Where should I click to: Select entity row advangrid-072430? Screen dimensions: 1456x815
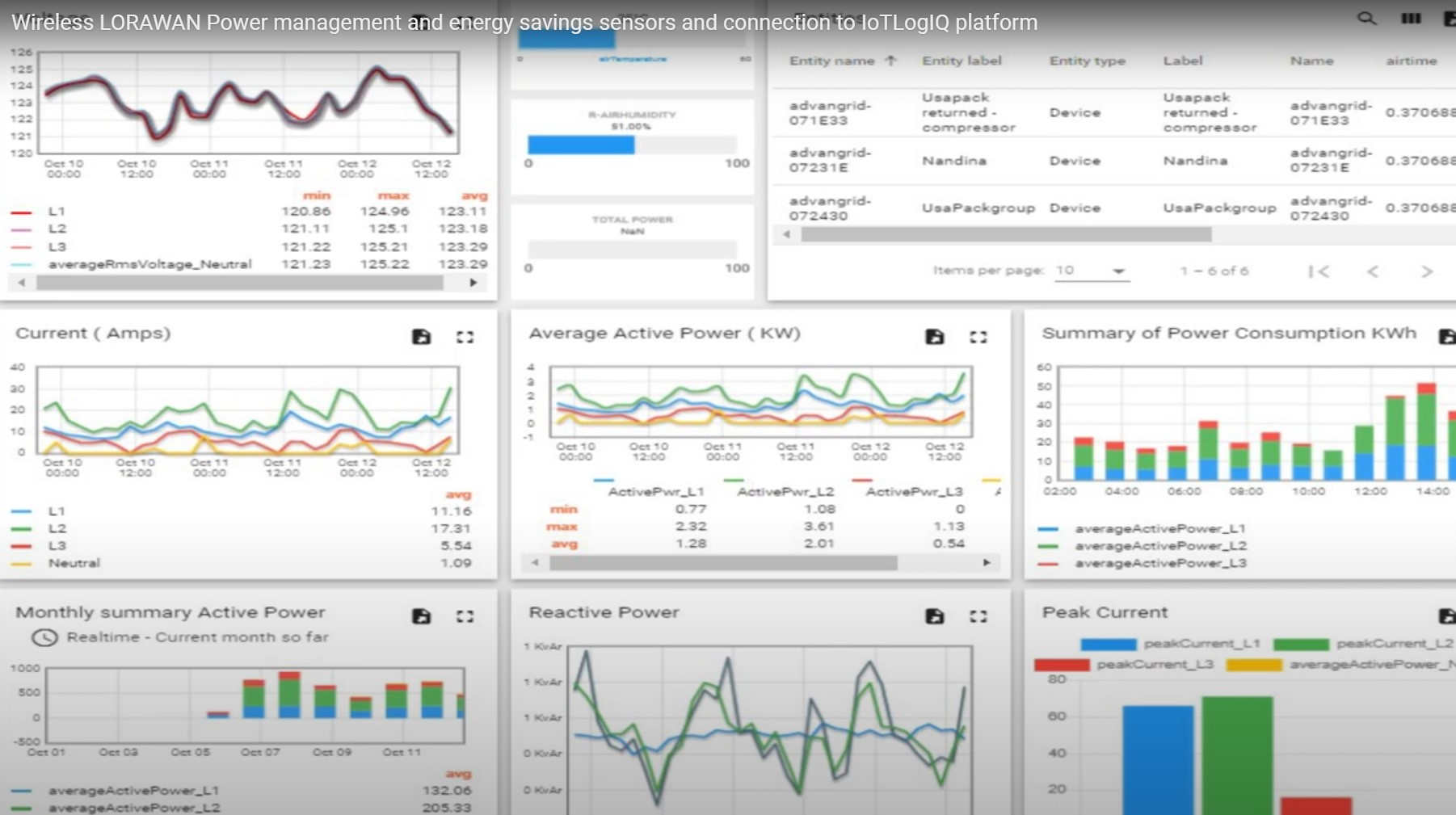click(x=1113, y=208)
